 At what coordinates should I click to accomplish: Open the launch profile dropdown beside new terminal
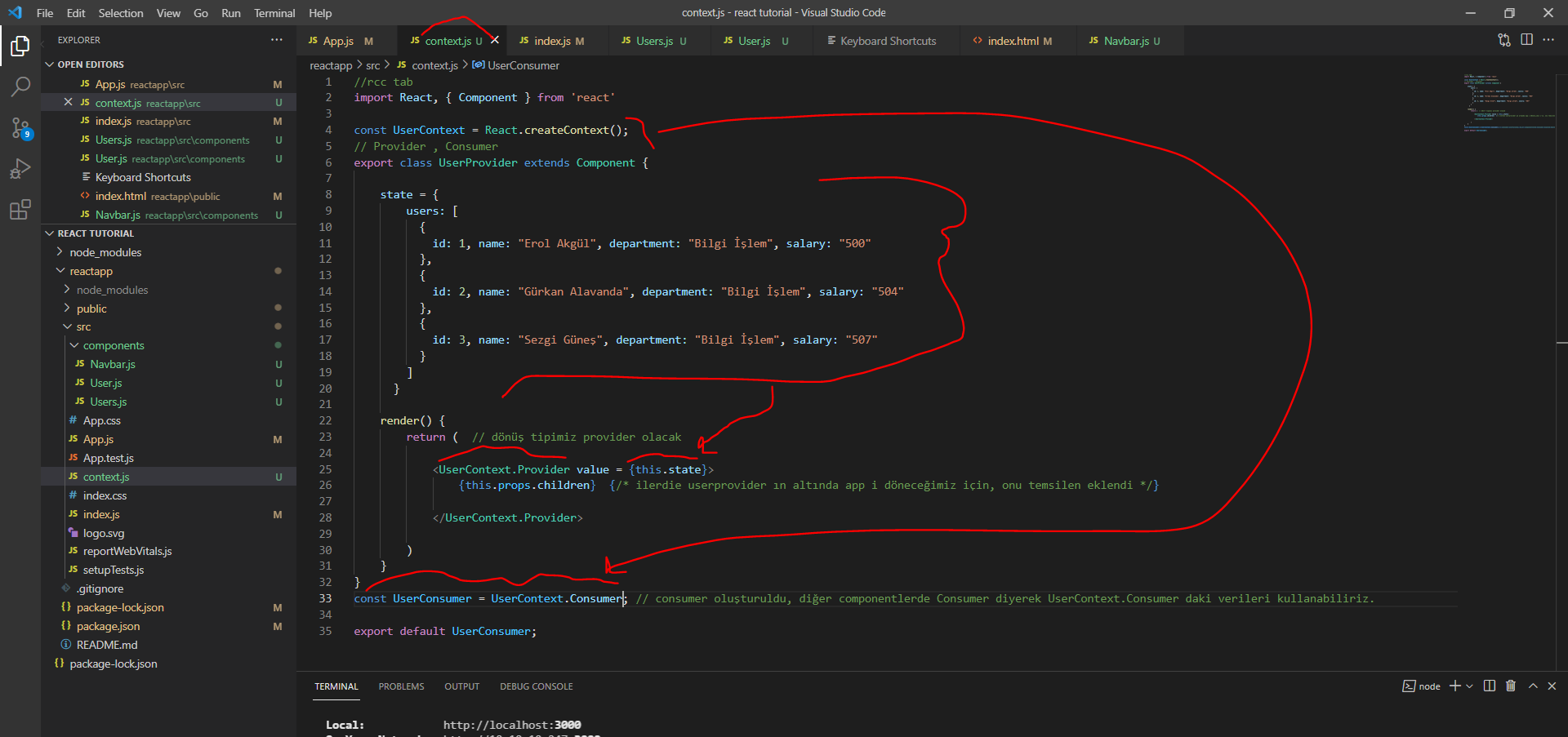(1470, 686)
